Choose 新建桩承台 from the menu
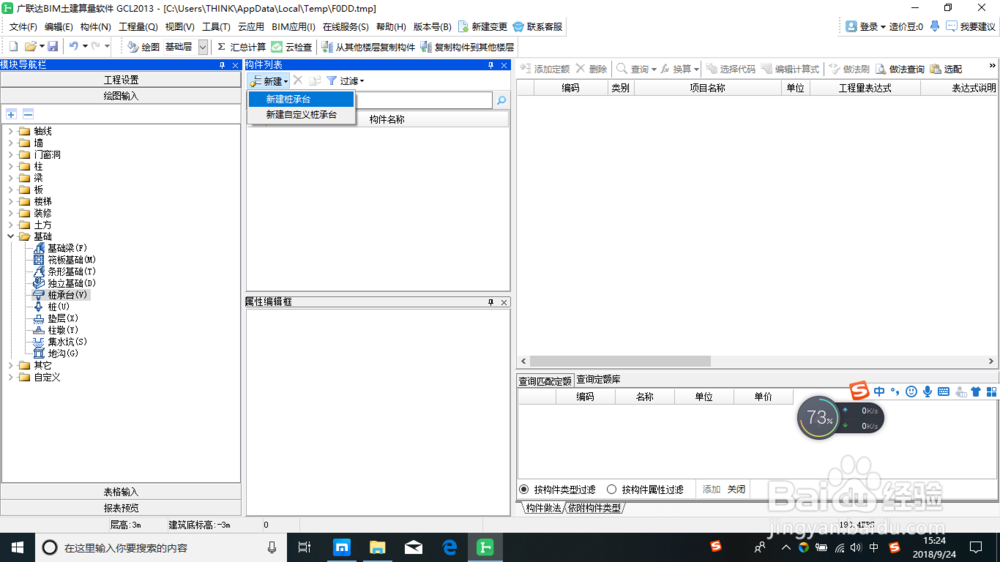Viewport: 1000px width, 562px height. coord(301,99)
